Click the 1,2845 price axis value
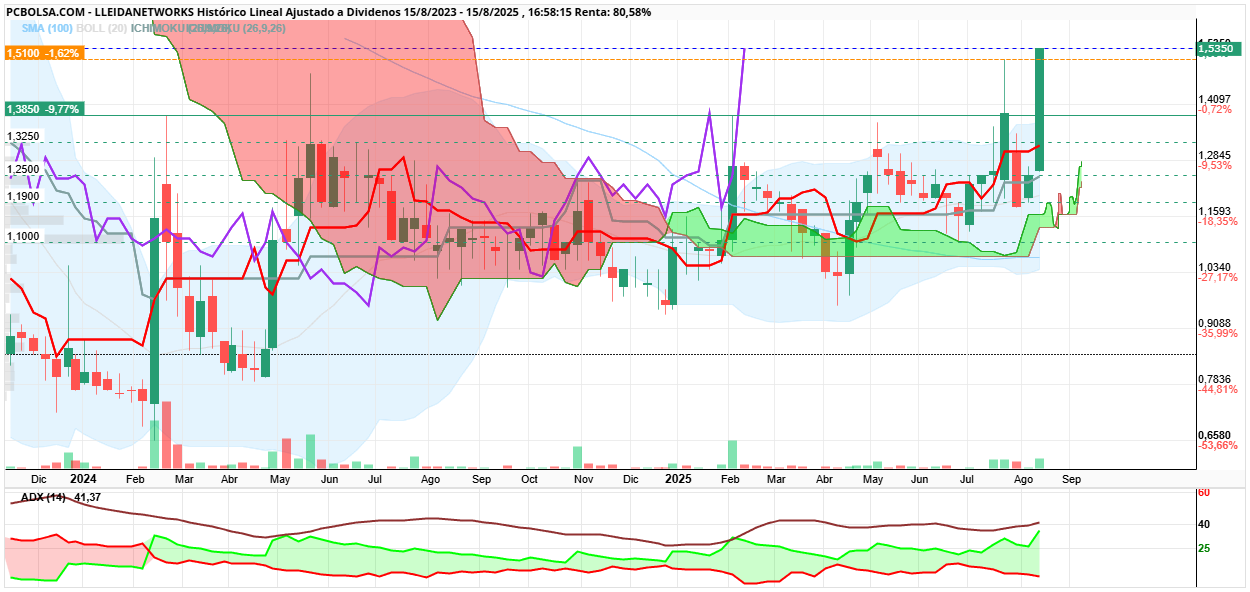 point(1213,154)
